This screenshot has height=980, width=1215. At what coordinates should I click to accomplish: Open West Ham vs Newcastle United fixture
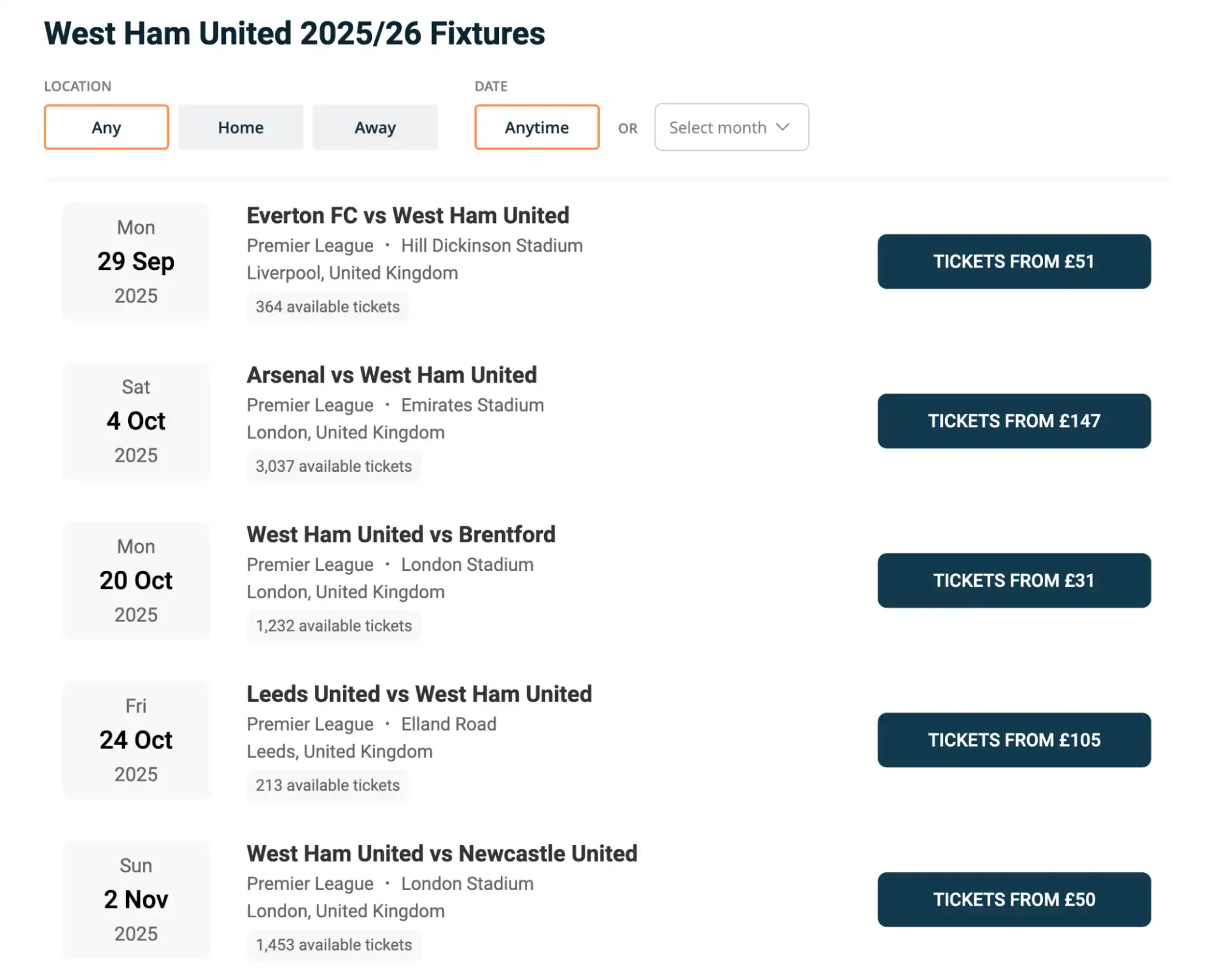tap(441, 854)
